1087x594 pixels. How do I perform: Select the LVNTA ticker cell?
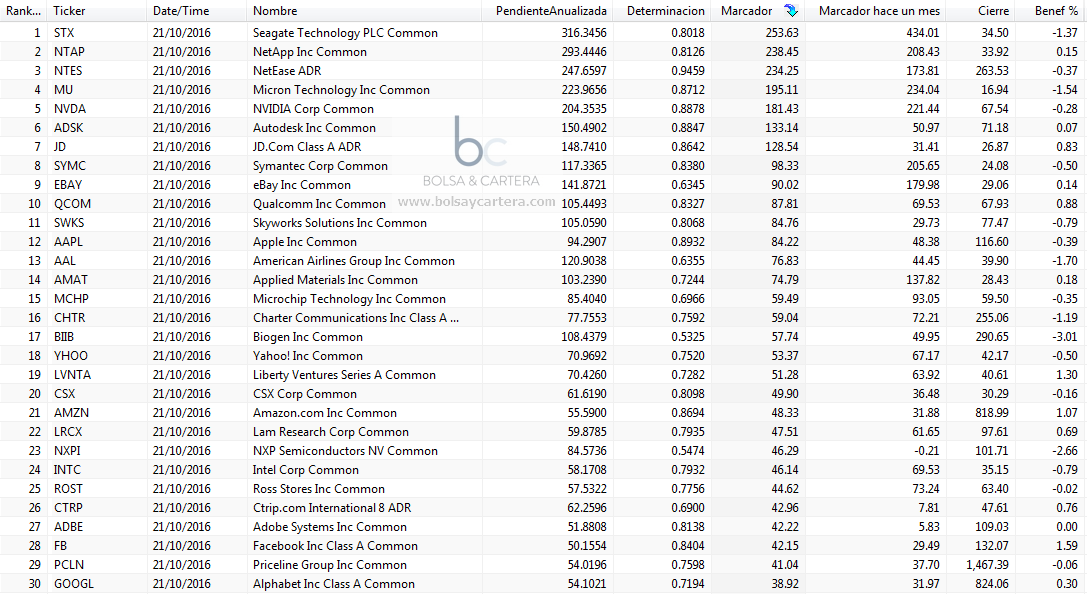click(x=72, y=374)
